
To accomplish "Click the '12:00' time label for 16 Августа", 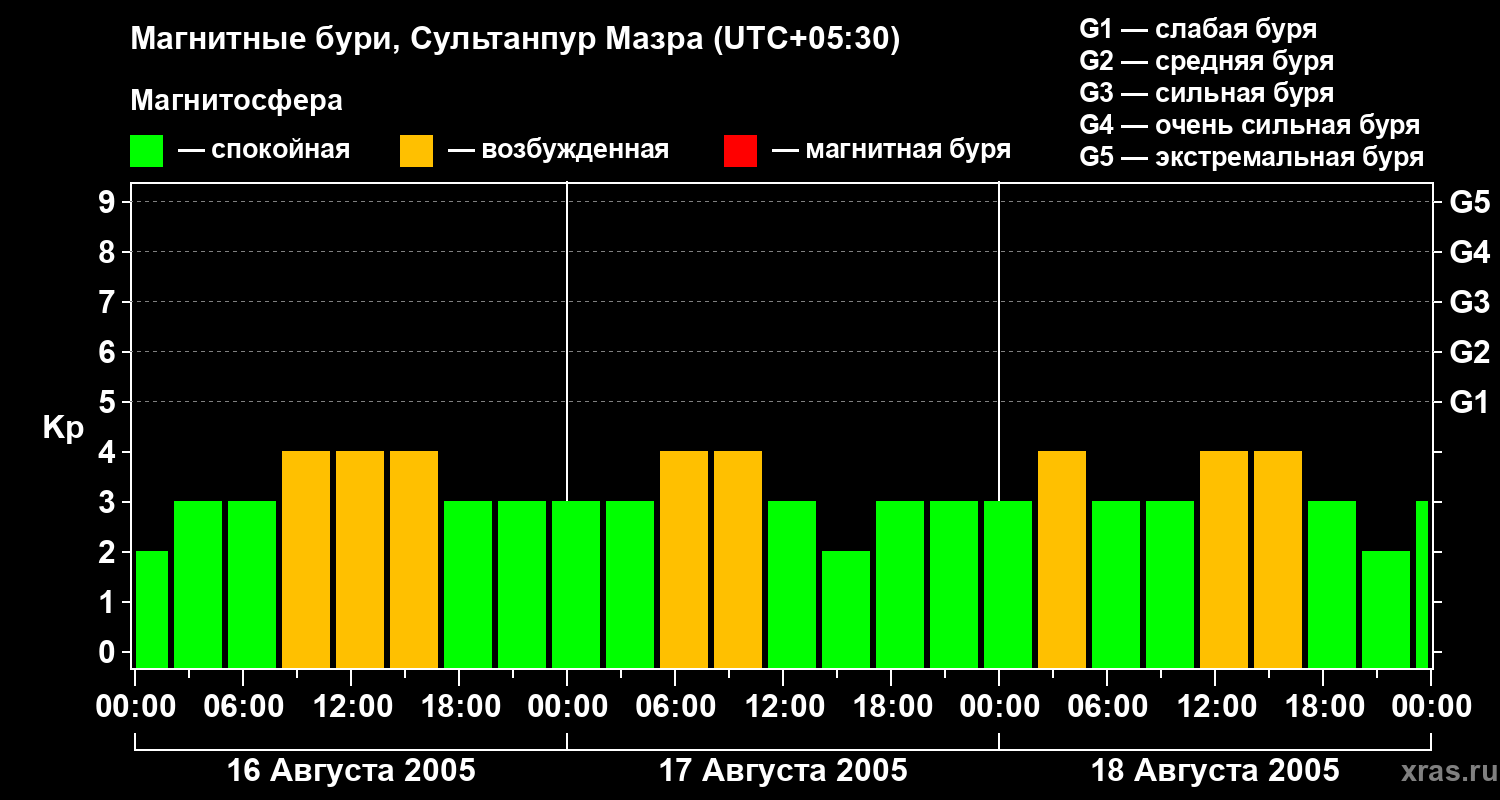I will point(351,707).
